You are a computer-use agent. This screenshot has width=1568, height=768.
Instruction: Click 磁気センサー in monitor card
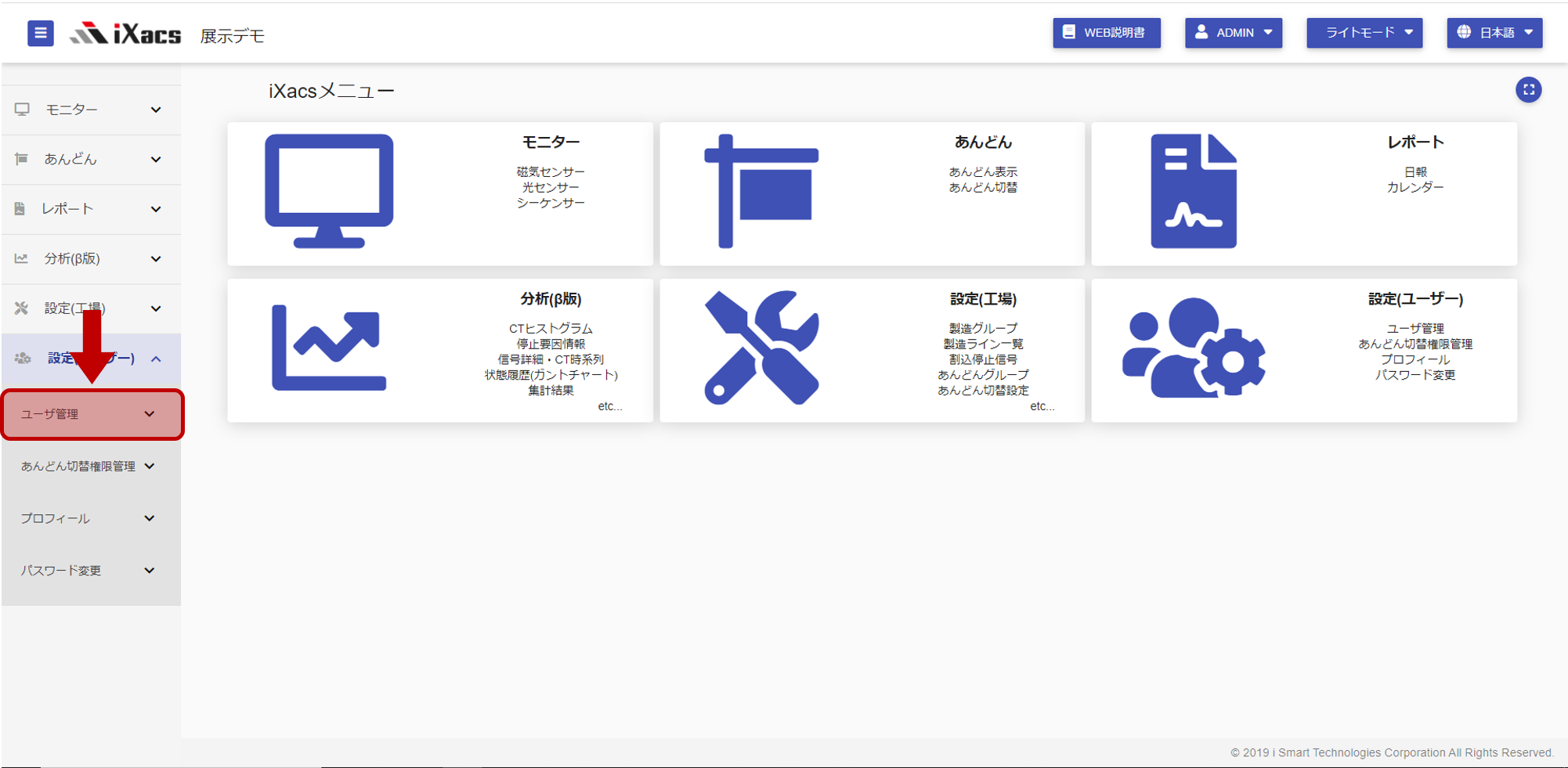(551, 171)
